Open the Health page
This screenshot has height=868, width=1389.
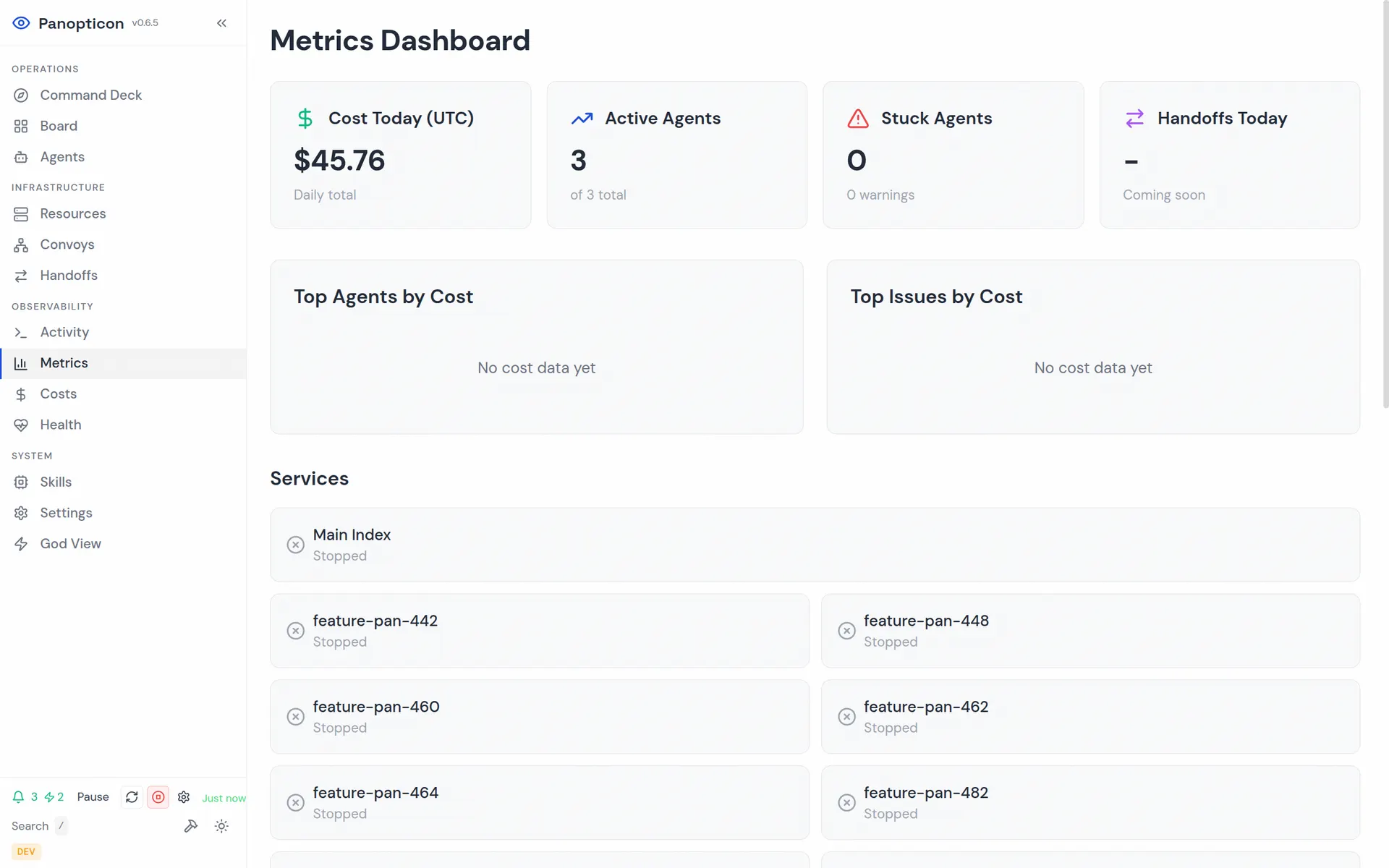coord(123,425)
